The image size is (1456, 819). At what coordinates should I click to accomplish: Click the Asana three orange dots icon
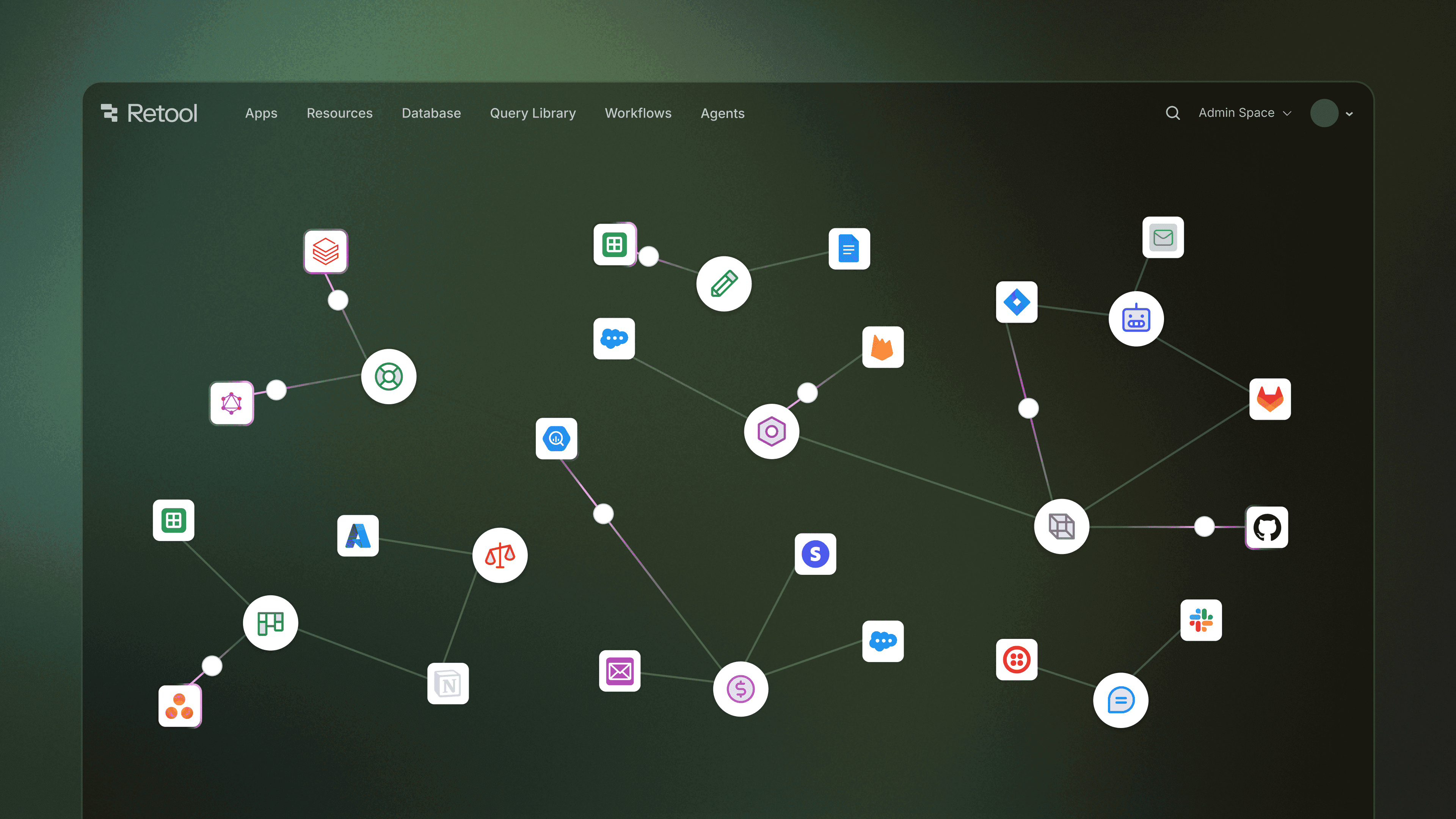click(180, 706)
